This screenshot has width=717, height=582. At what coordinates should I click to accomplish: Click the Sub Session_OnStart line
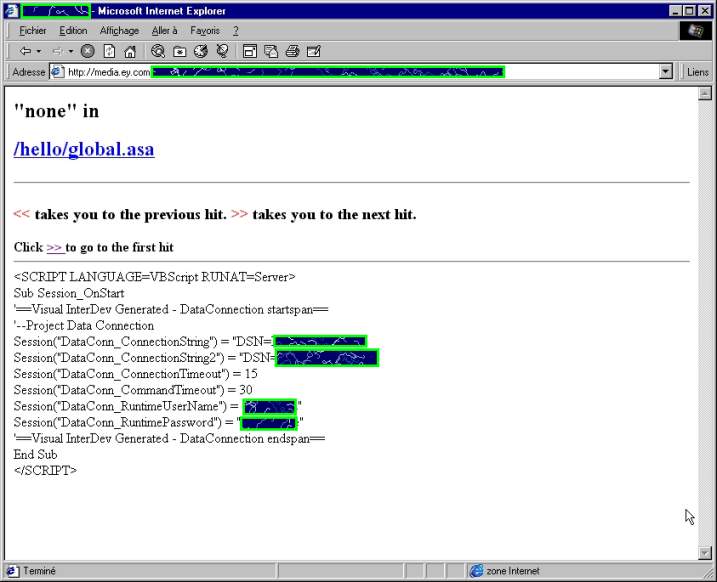[69, 293]
